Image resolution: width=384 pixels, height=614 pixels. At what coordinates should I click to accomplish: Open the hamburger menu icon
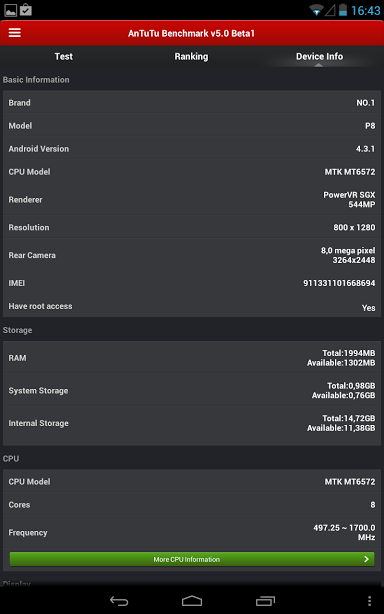click(14, 33)
